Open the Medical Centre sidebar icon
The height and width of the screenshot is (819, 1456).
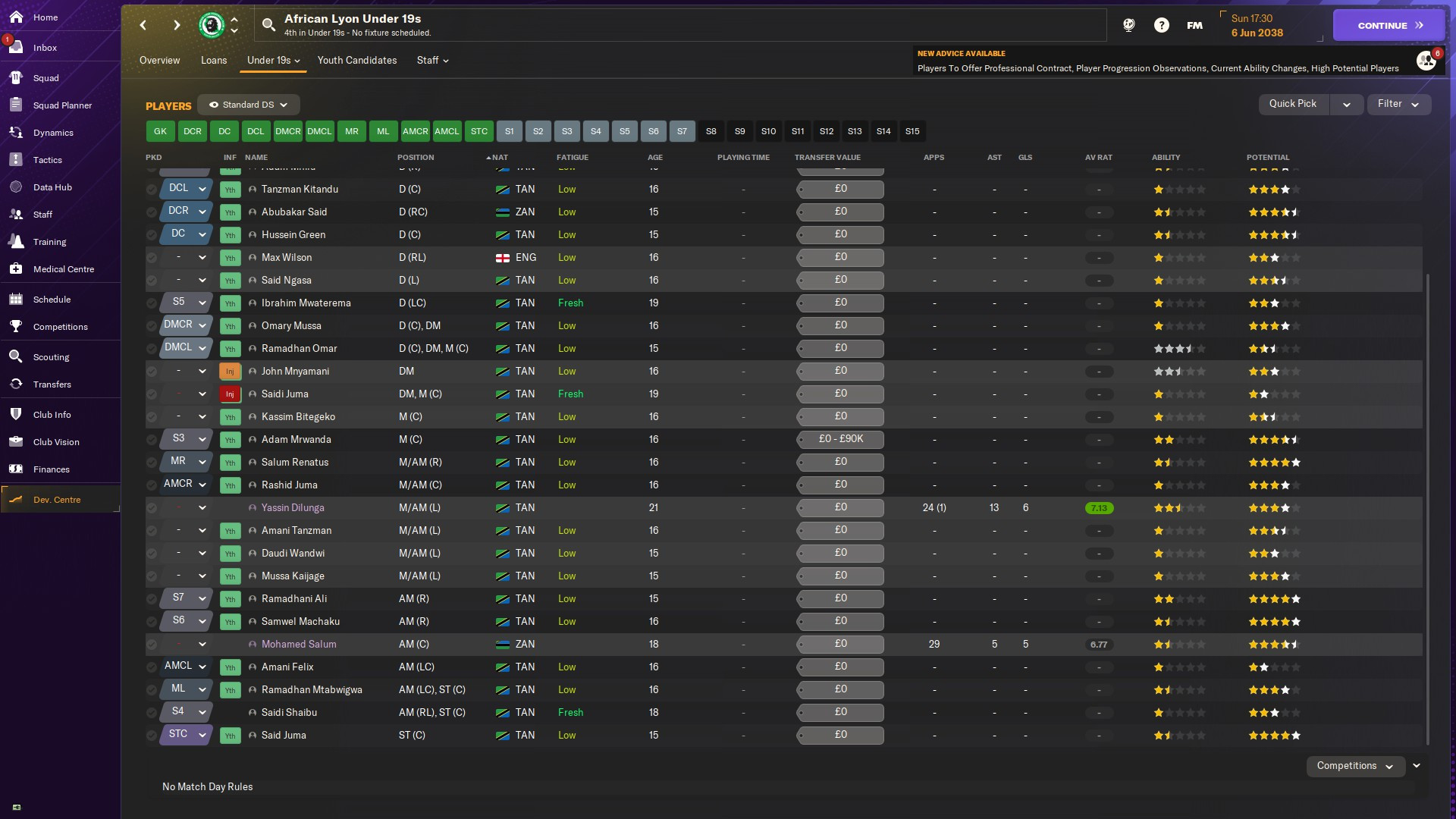pos(16,268)
